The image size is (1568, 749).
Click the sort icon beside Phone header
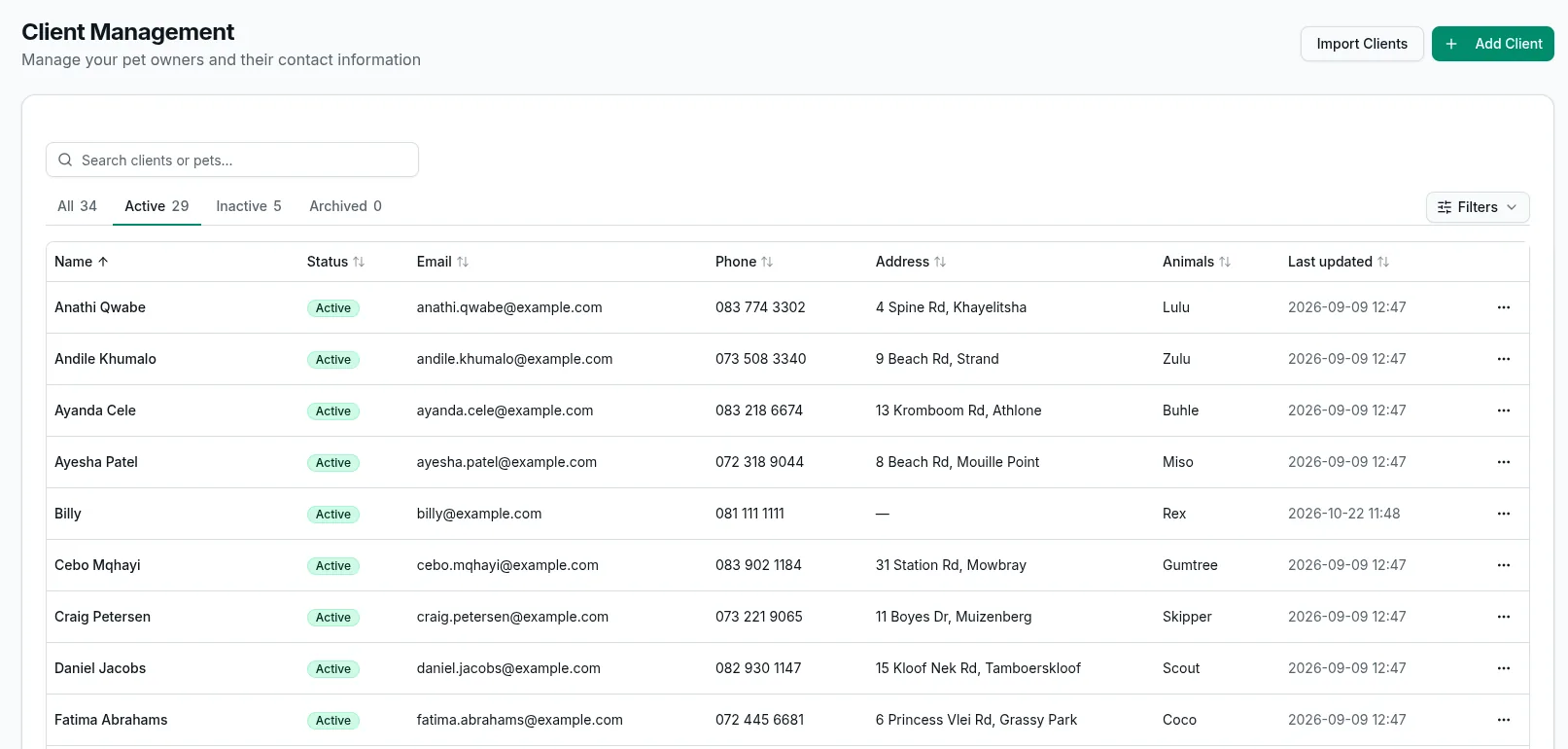(x=767, y=262)
